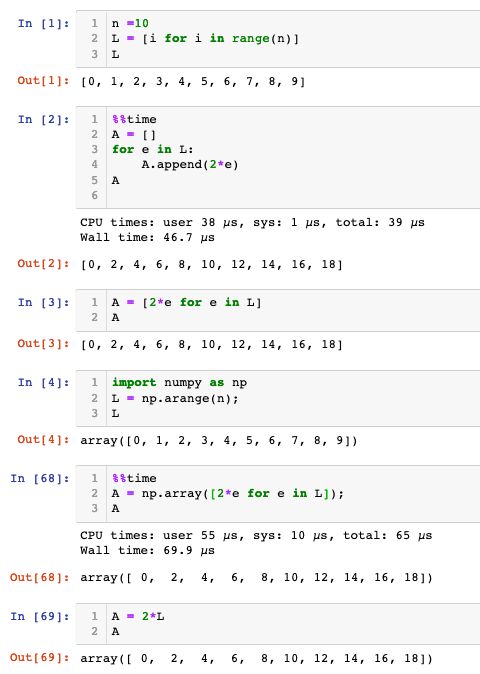Click the np.arange(n) line
Image resolution: width=480 pixels, height=674 pixels.
[x=174, y=398]
